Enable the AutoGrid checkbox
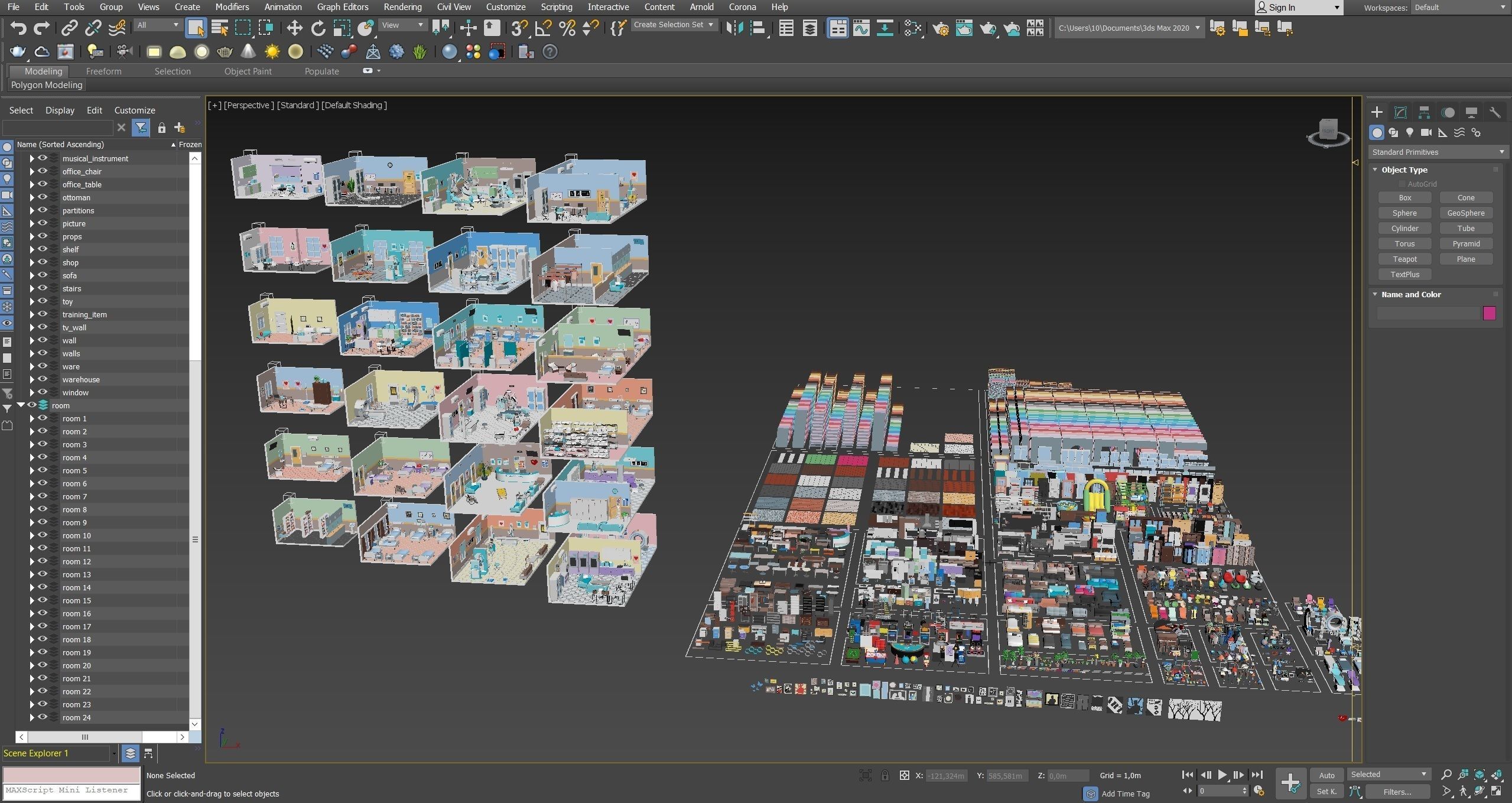The image size is (1512, 803). coord(1402,184)
